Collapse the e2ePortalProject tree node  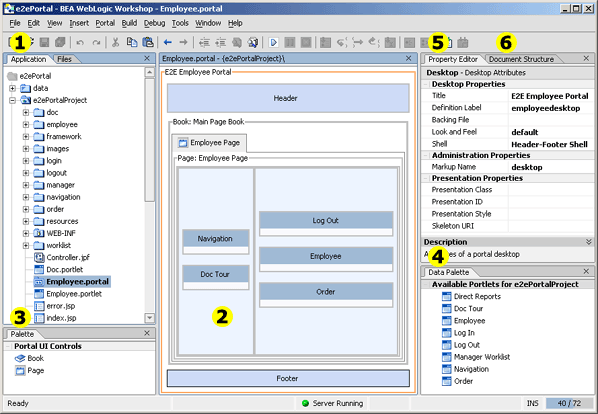[x=13, y=101]
